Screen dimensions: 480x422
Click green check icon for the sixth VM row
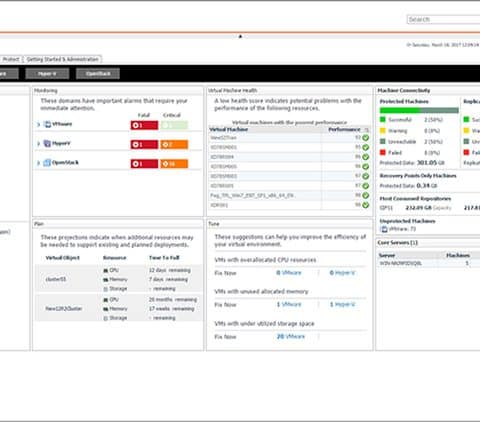coord(366,186)
